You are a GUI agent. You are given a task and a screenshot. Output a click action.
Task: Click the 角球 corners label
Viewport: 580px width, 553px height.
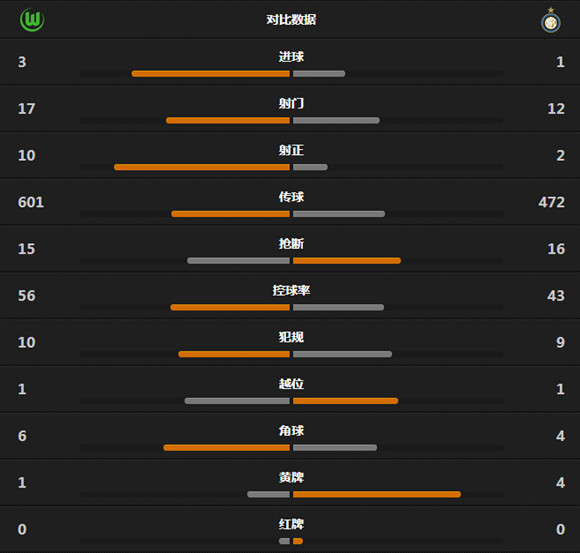pos(291,431)
